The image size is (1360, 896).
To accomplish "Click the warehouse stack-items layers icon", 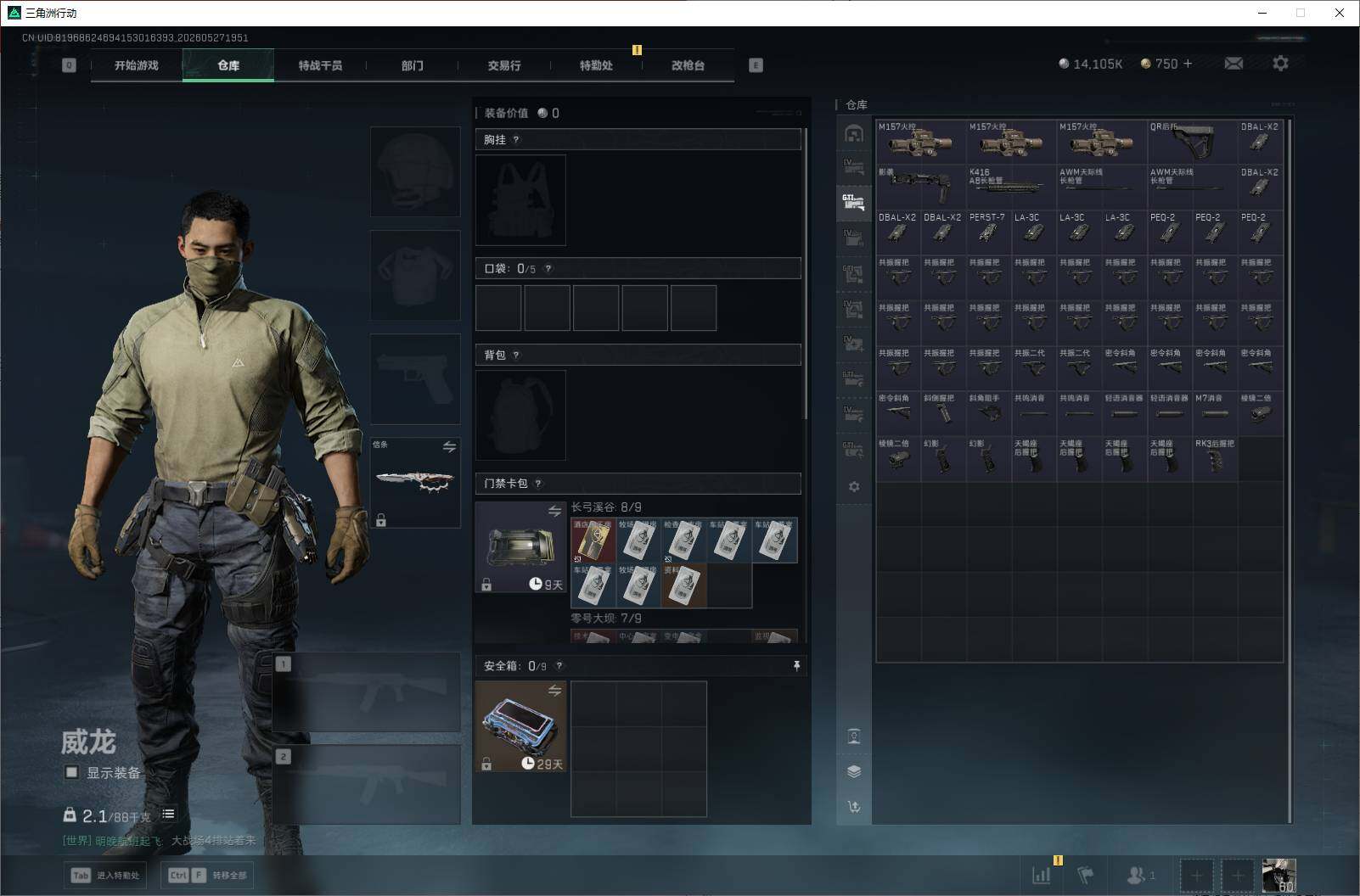I will 854,770.
